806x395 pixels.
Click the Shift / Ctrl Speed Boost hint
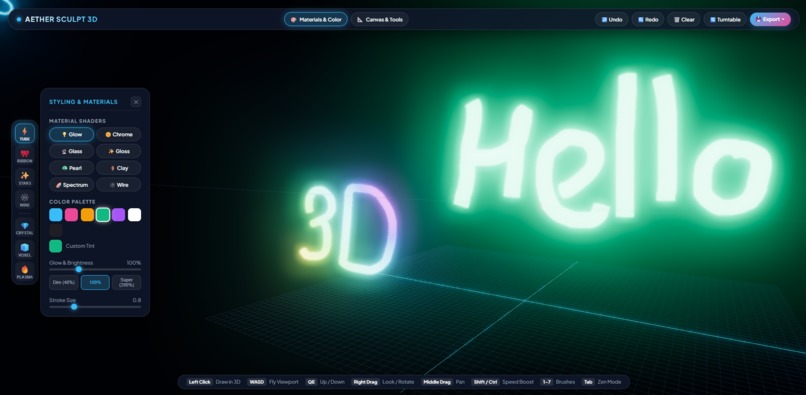click(503, 382)
